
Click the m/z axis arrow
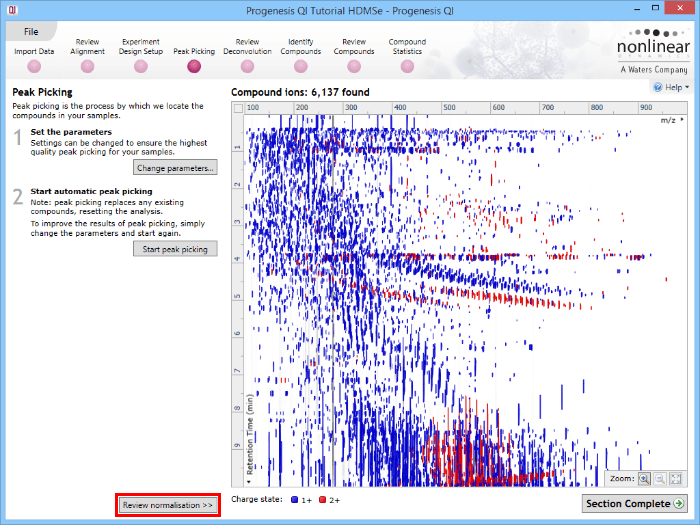tap(682, 120)
